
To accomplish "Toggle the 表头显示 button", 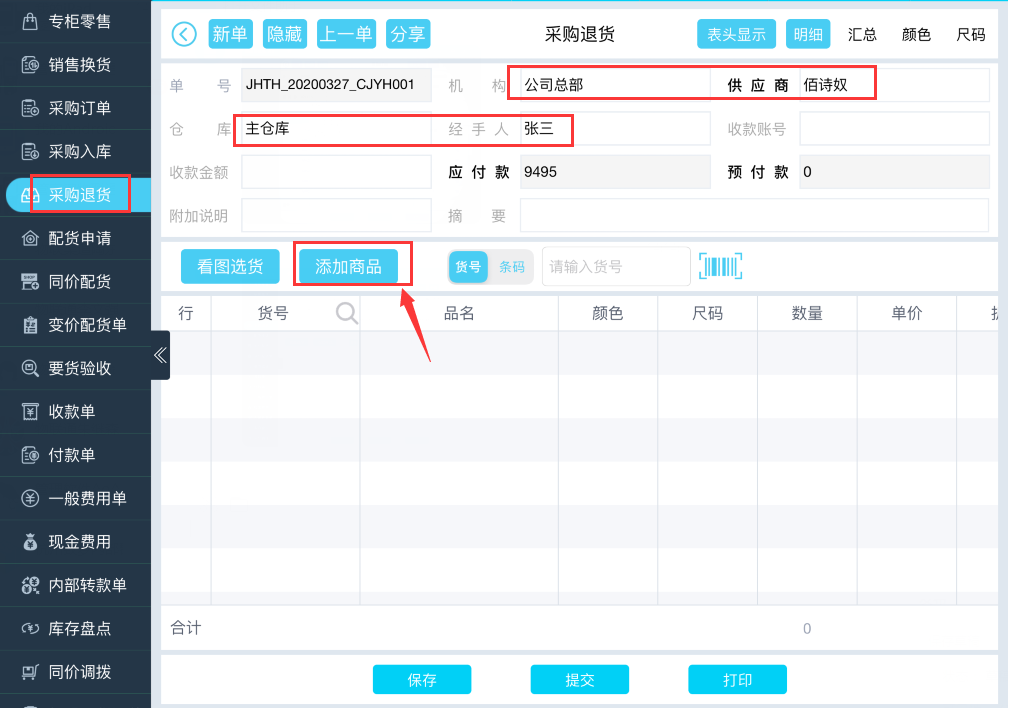I will click(737, 34).
